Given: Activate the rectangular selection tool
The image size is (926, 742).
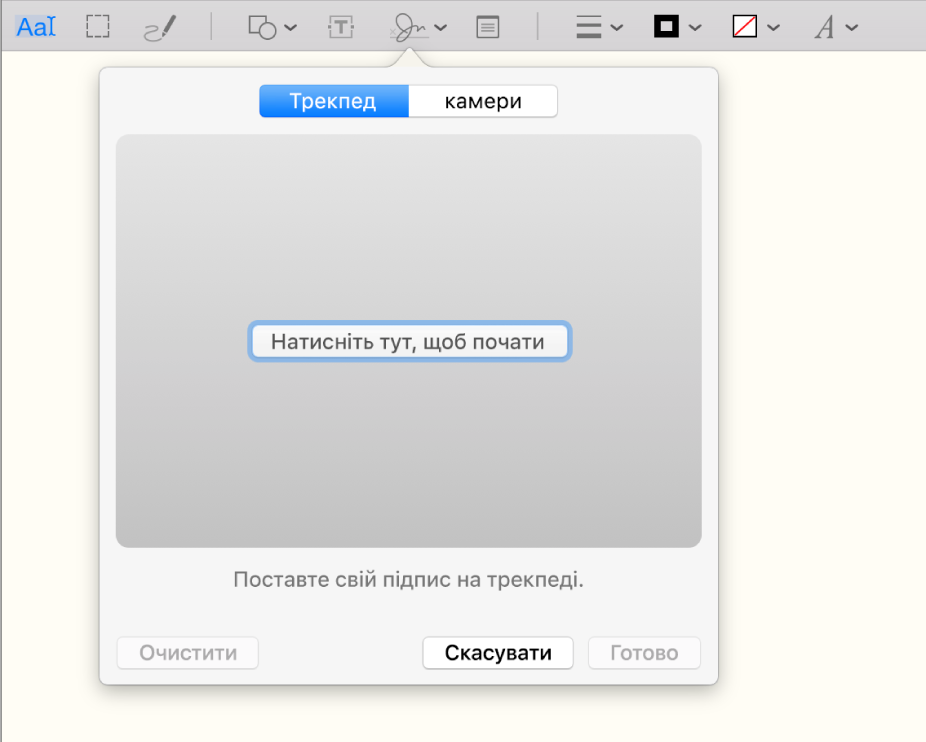Looking at the screenshot, I should click(97, 26).
